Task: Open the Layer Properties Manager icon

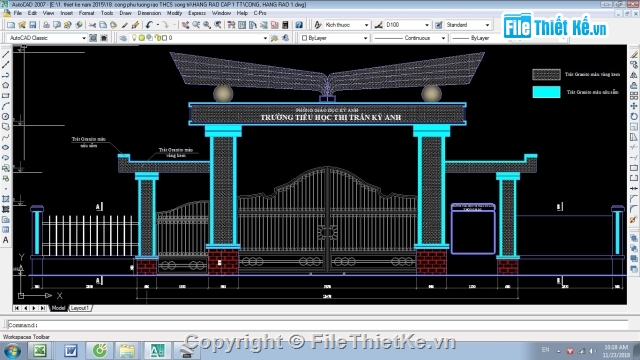Action: tap(123, 38)
